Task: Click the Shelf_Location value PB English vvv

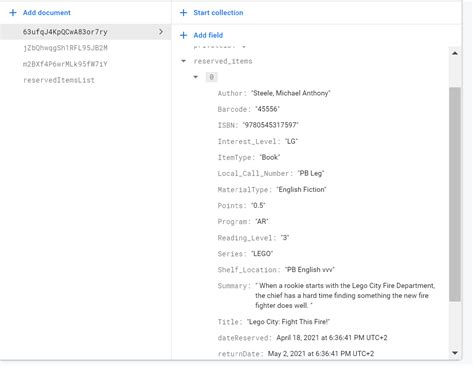Action: coord(310,270)
